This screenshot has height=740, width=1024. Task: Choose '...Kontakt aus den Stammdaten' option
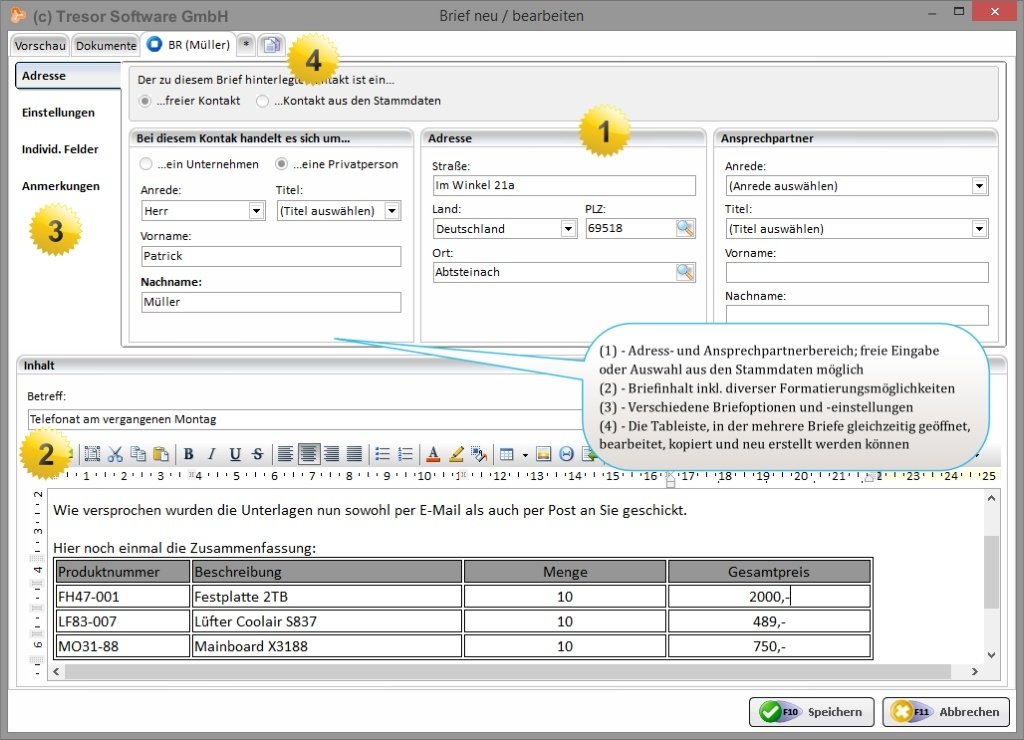262,101
